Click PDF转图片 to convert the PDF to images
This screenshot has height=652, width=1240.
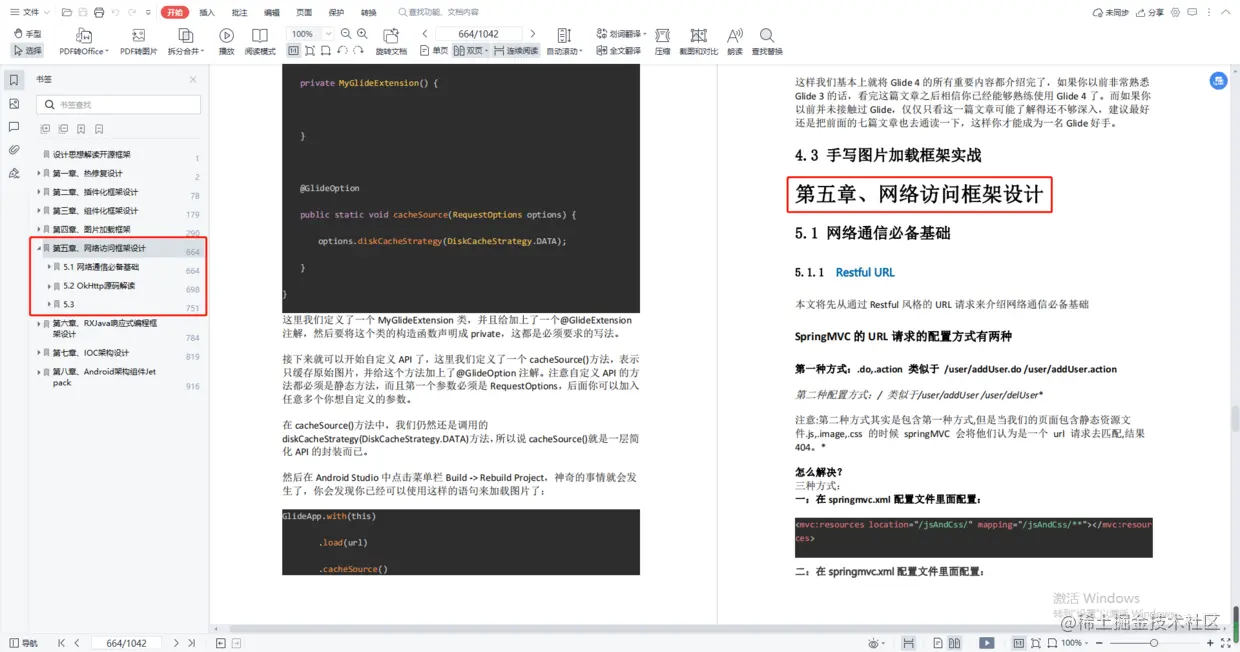point(138,42)
